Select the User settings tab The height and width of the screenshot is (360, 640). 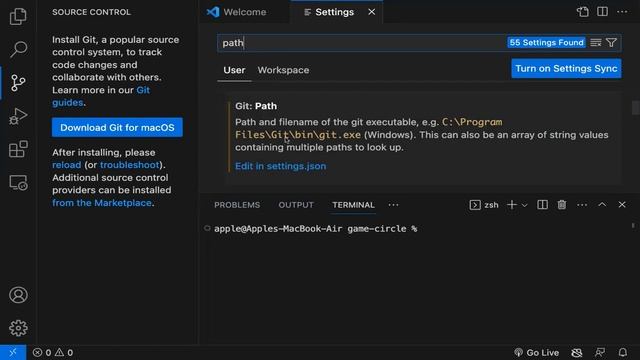click(x=234, y=70)
